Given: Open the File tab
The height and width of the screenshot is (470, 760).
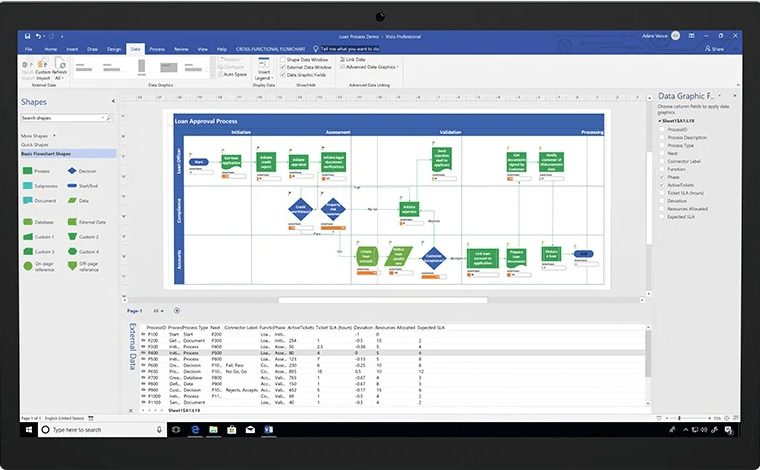Looking at the screenshot, I should click(x=29, y=49).
